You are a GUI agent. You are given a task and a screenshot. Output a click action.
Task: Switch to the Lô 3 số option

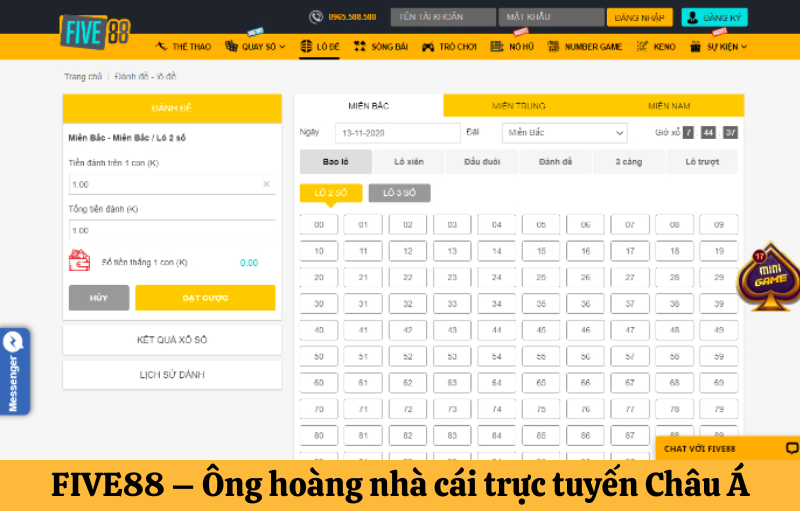tap(399, 193)
